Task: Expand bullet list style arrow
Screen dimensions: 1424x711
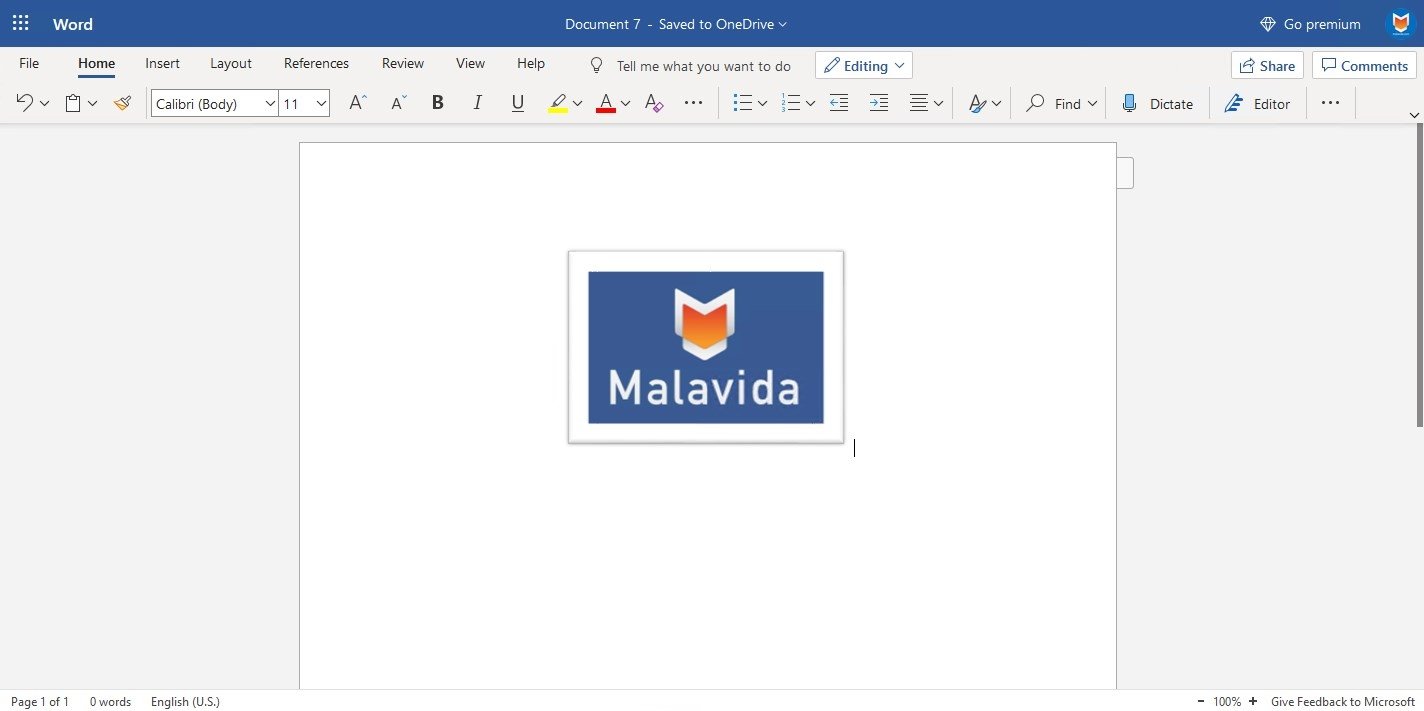Action: [x=762, y=103]
